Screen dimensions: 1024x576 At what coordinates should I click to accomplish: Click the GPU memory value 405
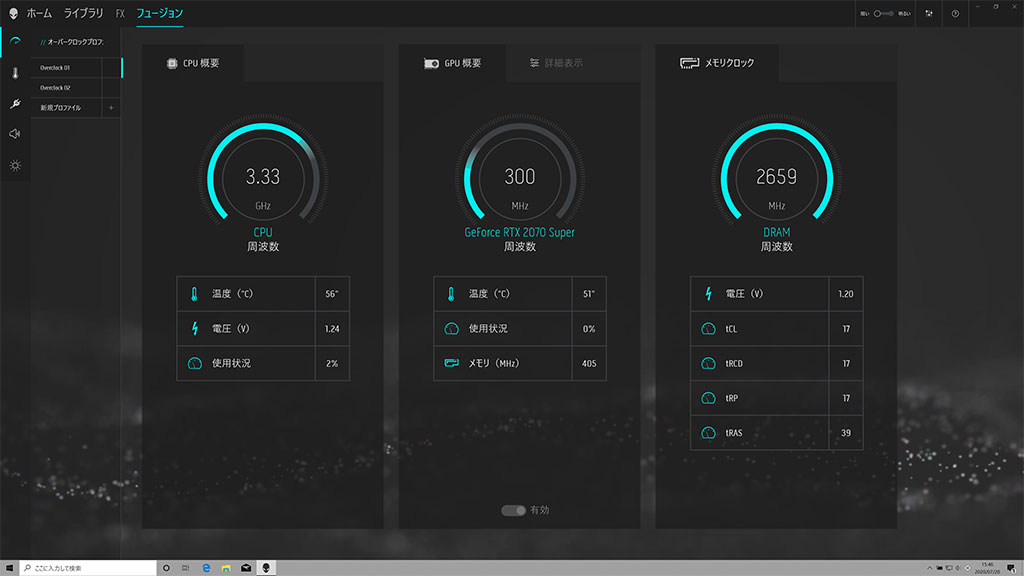coord(589,363)
